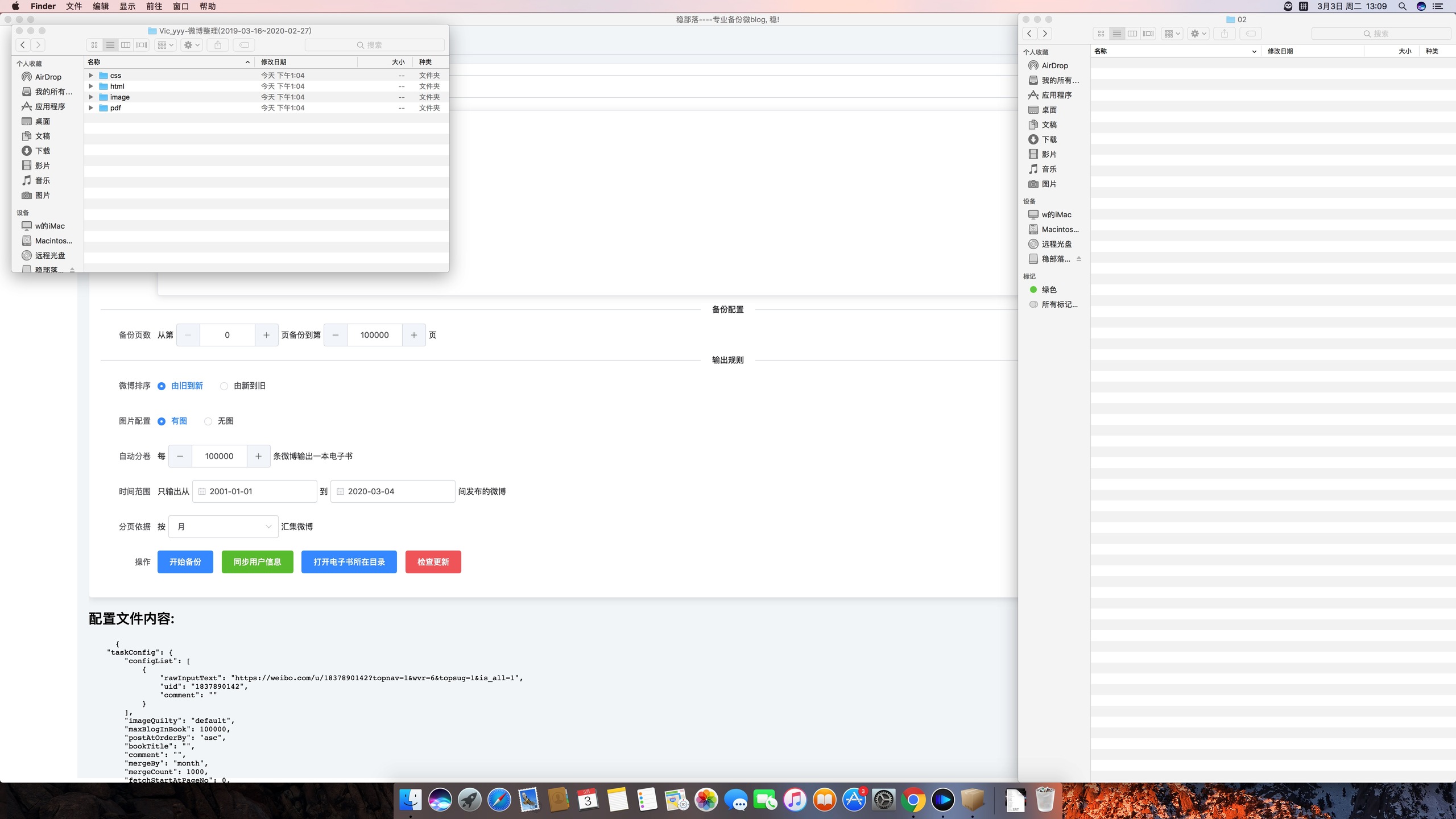
Task: Select 无图 image option
Action: pyautogui.click(x=208, y=421)
